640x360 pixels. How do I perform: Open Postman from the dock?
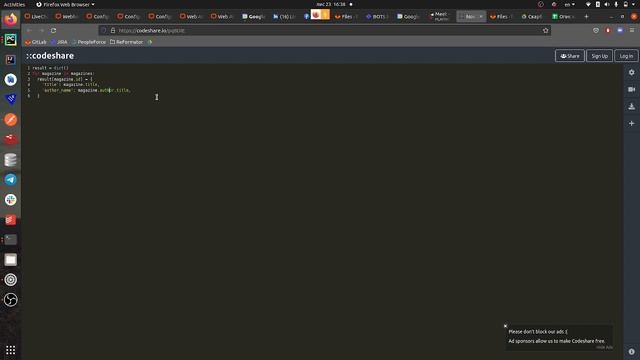point(11,120)
